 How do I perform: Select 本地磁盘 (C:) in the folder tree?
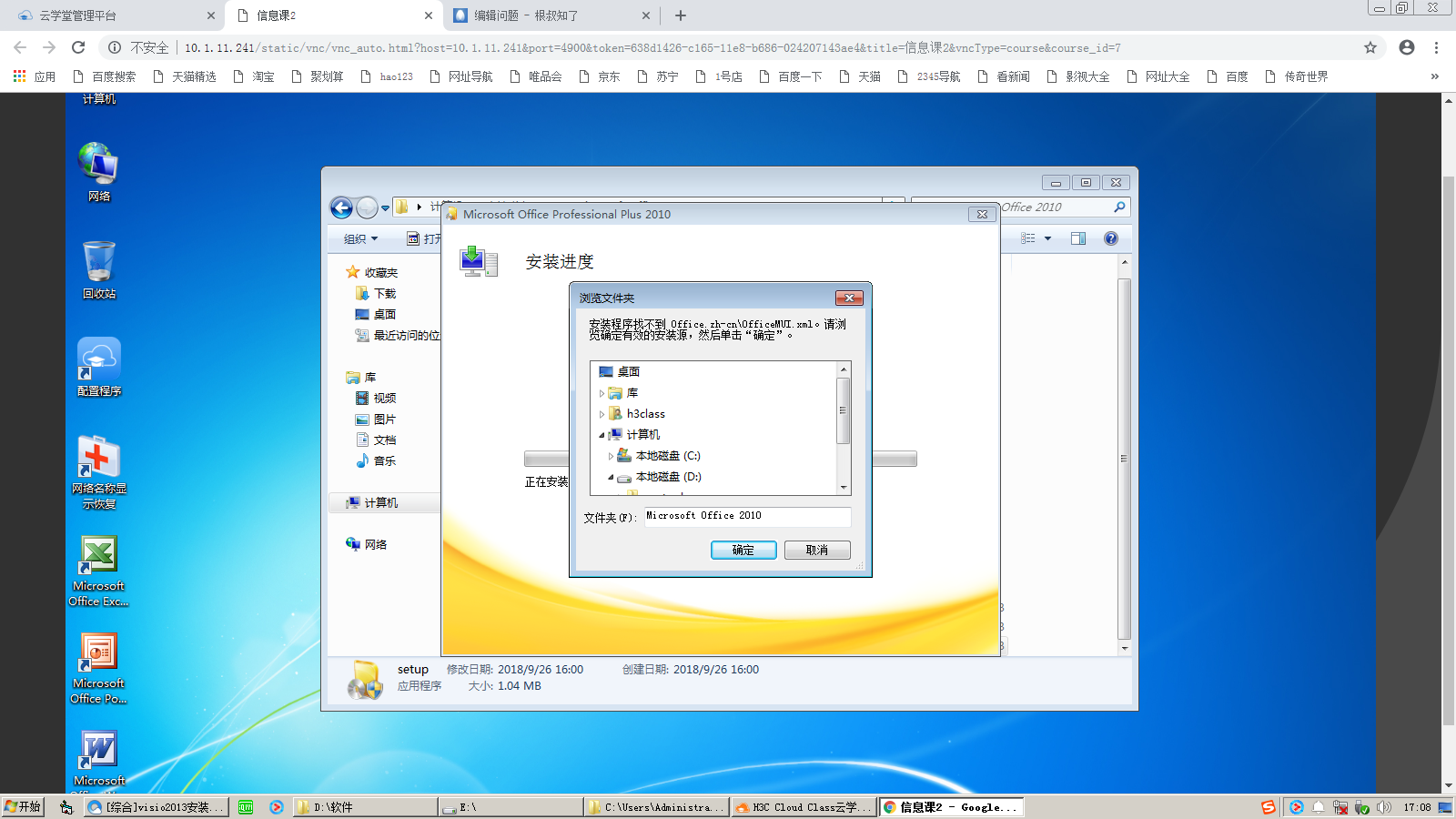(x=659, y=456)
